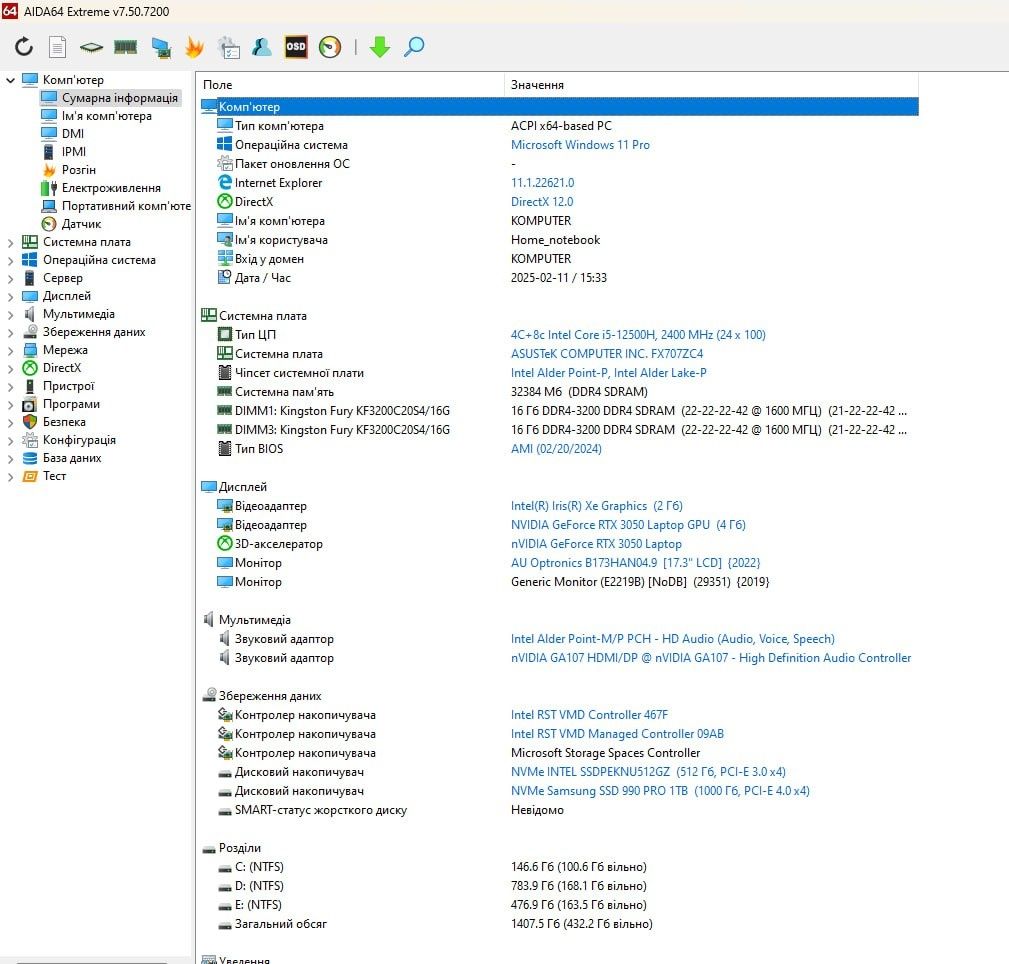Image resolution: width=1009 pixels, height=964 pixels.
Task: Open the Датчик tree item
Action: pyautogui.click(x=81, y=224)
